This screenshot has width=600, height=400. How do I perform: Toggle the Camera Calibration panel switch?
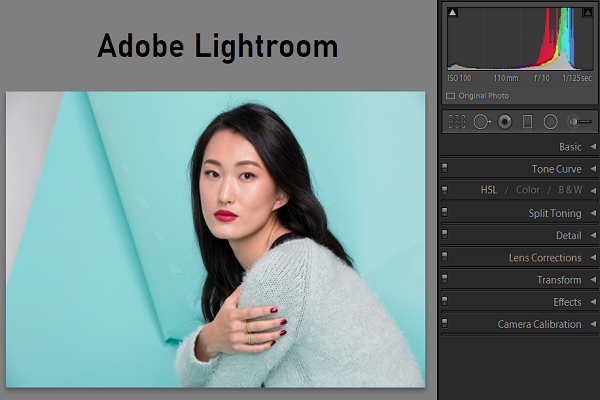click(445, 323)
